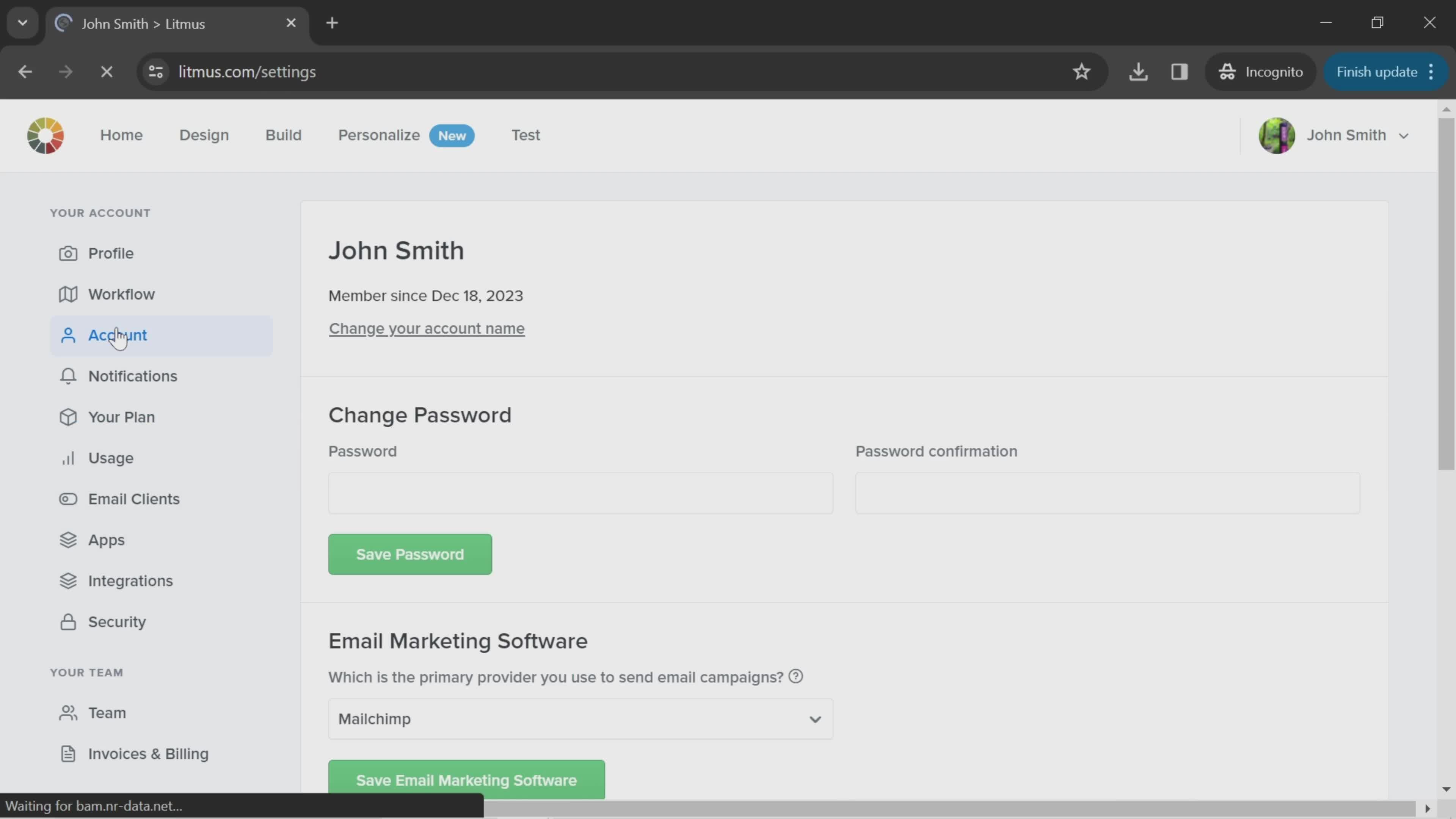Open Email Clients toggle icon

coord(68,499)
